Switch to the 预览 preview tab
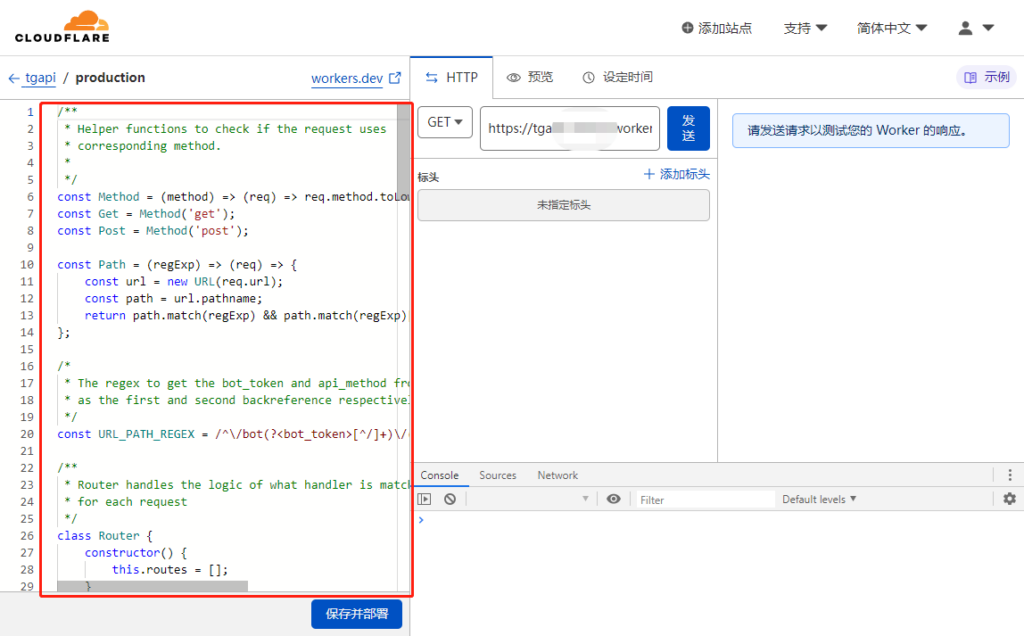Viewport: 1024px width, 636px height. point(530,77)
